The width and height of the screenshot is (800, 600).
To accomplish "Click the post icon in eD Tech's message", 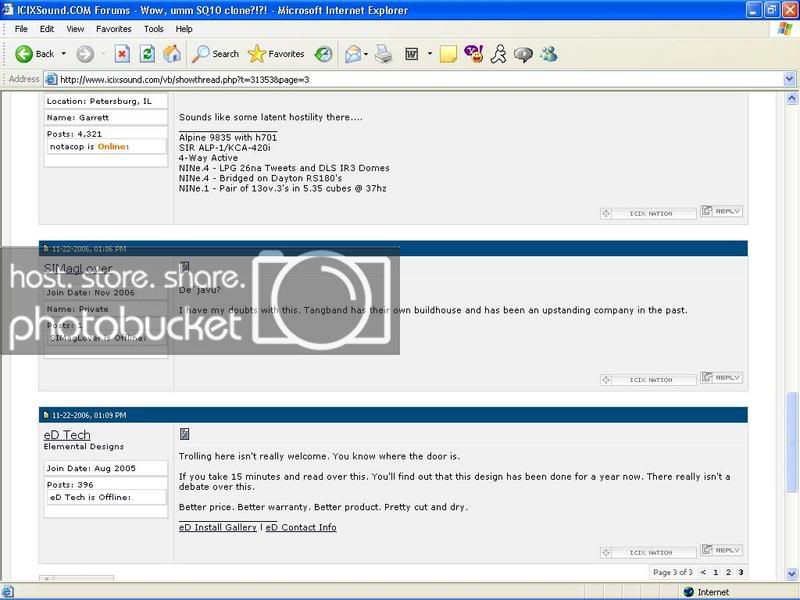I will (x=185, y=434).
